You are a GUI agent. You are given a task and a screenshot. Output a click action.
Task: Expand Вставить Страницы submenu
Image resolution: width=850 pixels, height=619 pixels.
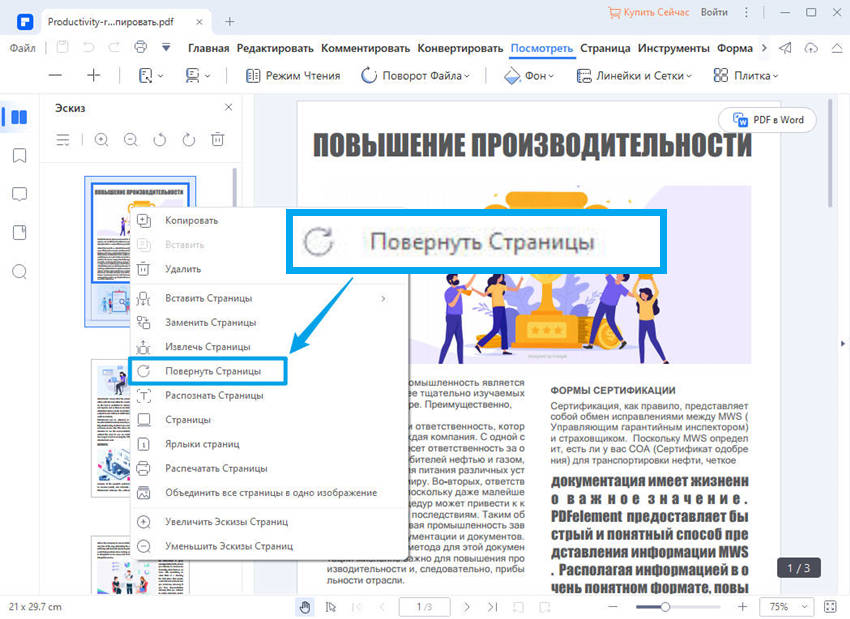click(270, 298)
